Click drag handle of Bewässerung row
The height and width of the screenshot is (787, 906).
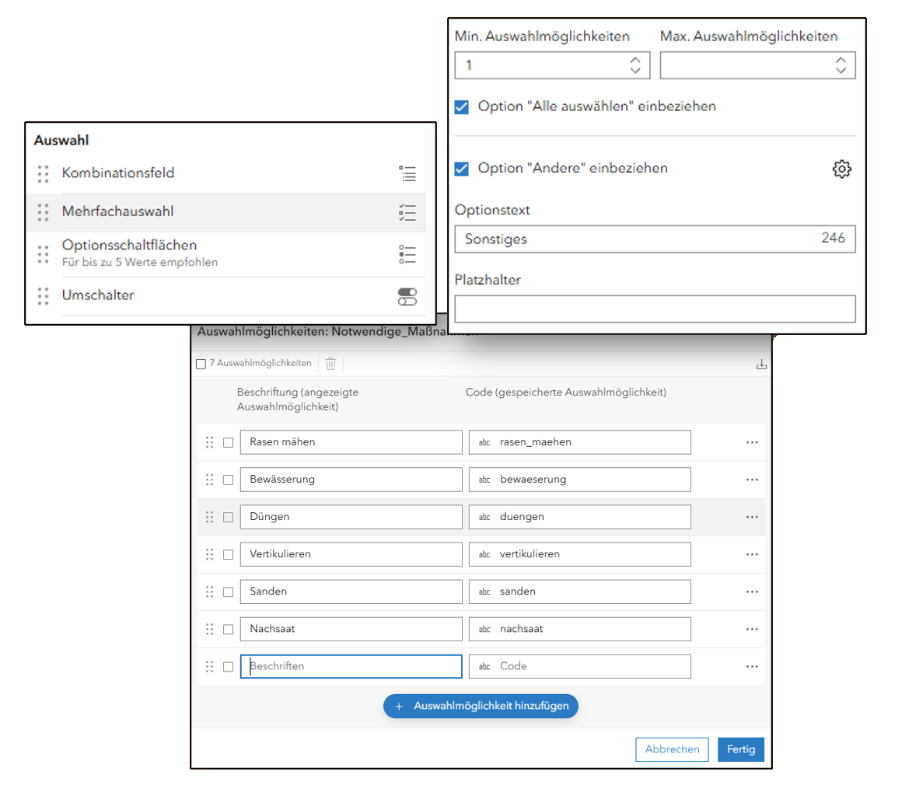pyautogui.click(x=209, y=480)
